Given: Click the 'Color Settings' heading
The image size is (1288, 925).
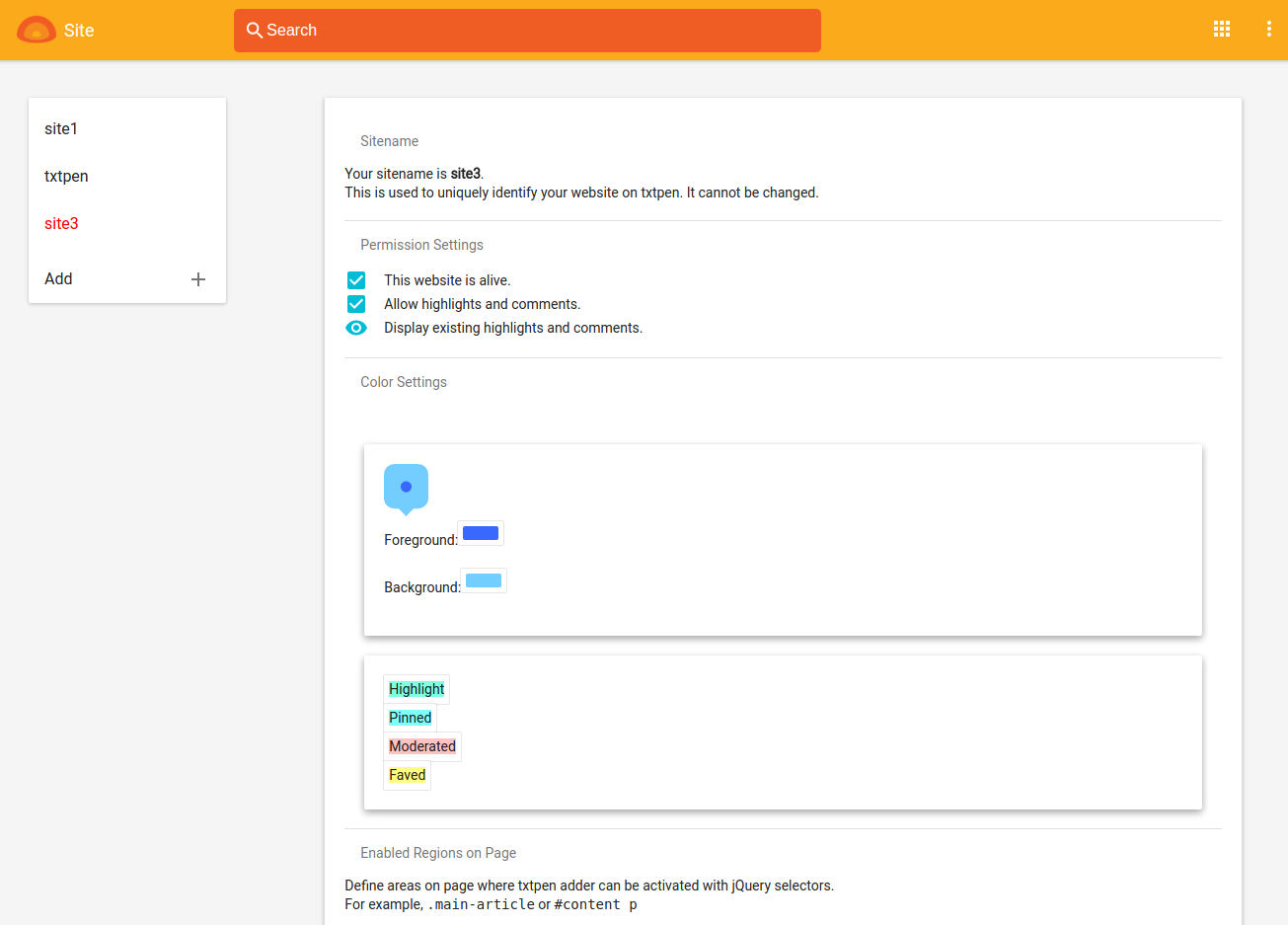Looking at the screenshot, I should tap(404, 382).
